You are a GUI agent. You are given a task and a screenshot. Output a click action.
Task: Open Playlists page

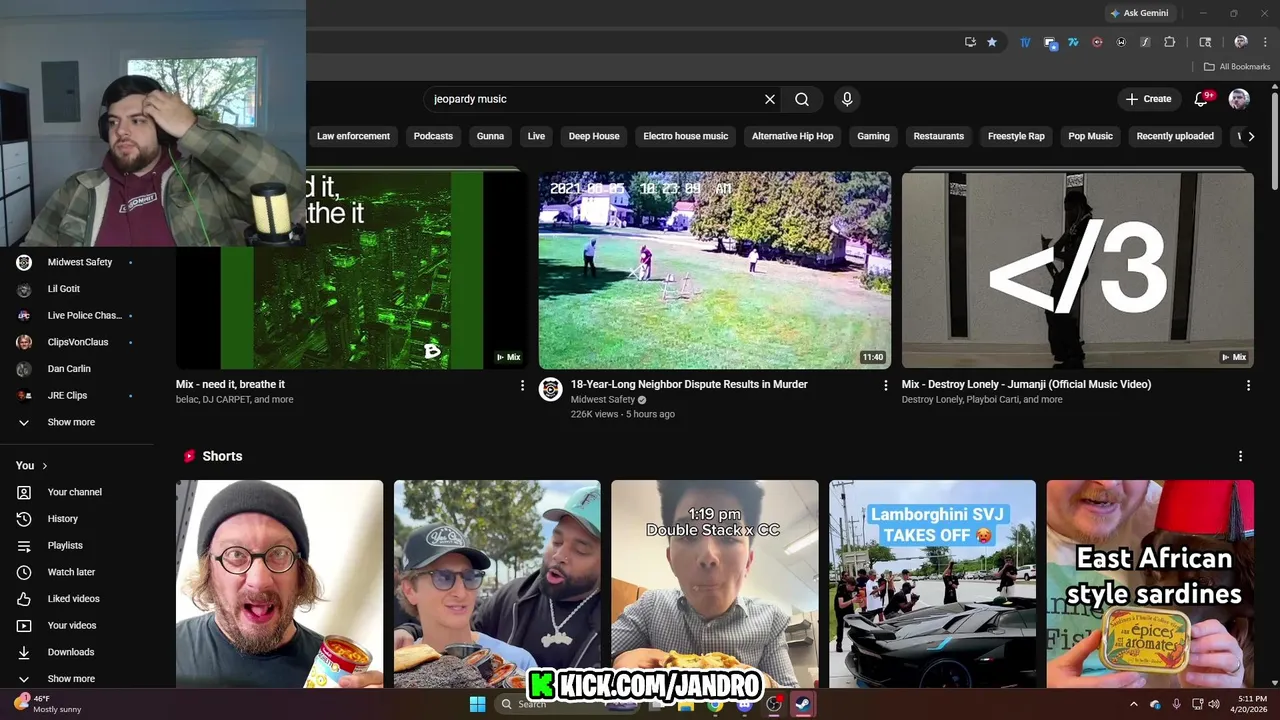[x=77, y=545]
